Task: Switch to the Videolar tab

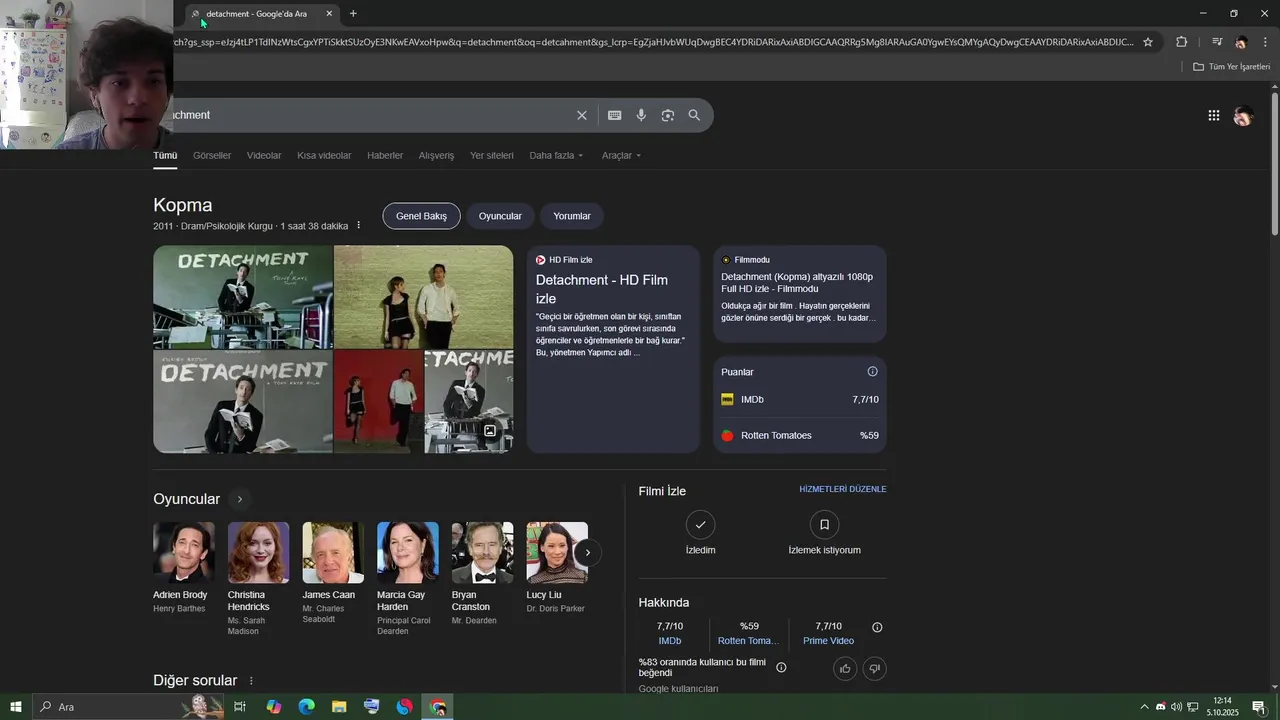Action: pyautogui.click(x=264, y=156)
